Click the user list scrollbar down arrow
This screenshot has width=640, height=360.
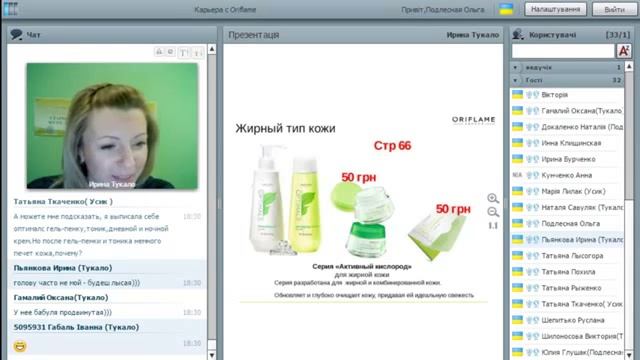[629, 355]
